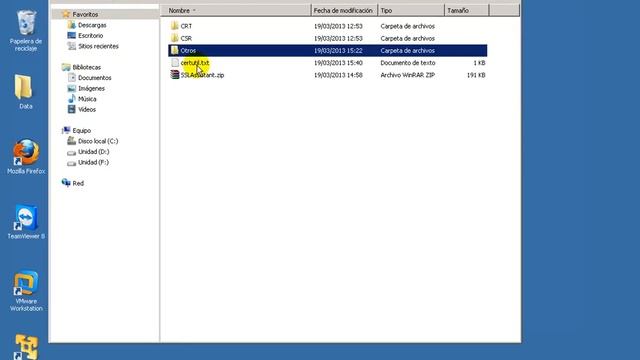Click the CRT folder icon
Viewport: 640px width, 360px height.
pos(175,26)
